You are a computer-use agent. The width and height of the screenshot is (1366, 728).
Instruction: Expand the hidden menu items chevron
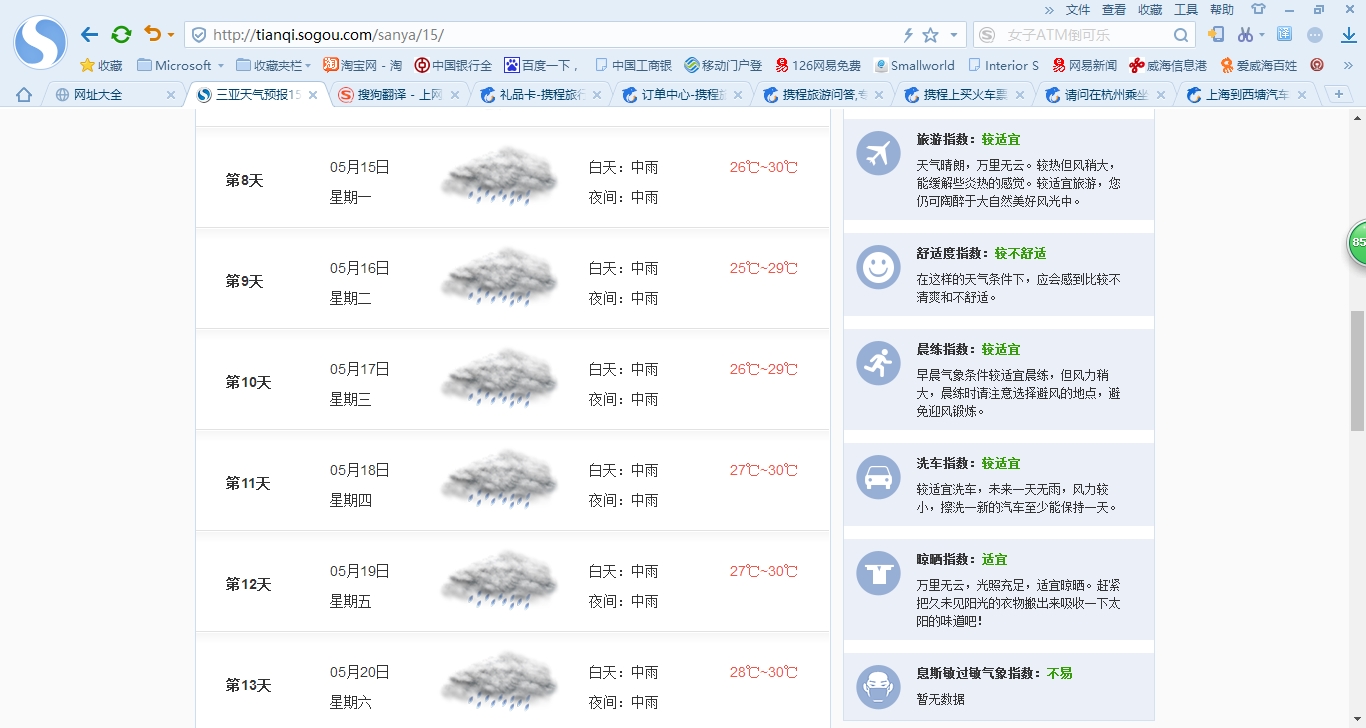[x=1049, y=9]
